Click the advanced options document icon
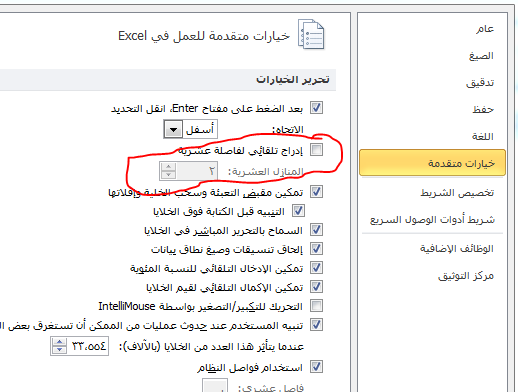Image resolution: width=518 pixels, height=392 pixels. pyautogui.click(x=311, y=34)
